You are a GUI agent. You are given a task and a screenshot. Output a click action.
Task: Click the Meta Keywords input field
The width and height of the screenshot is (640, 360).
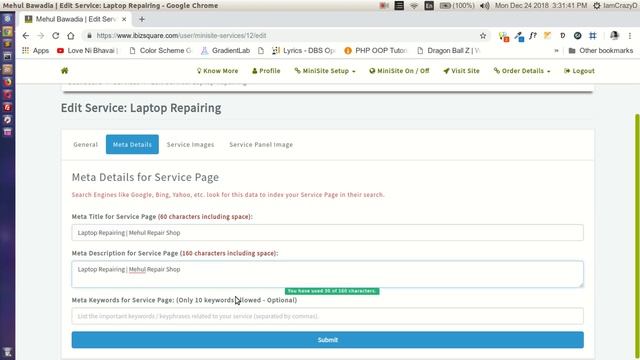[327, 316]
